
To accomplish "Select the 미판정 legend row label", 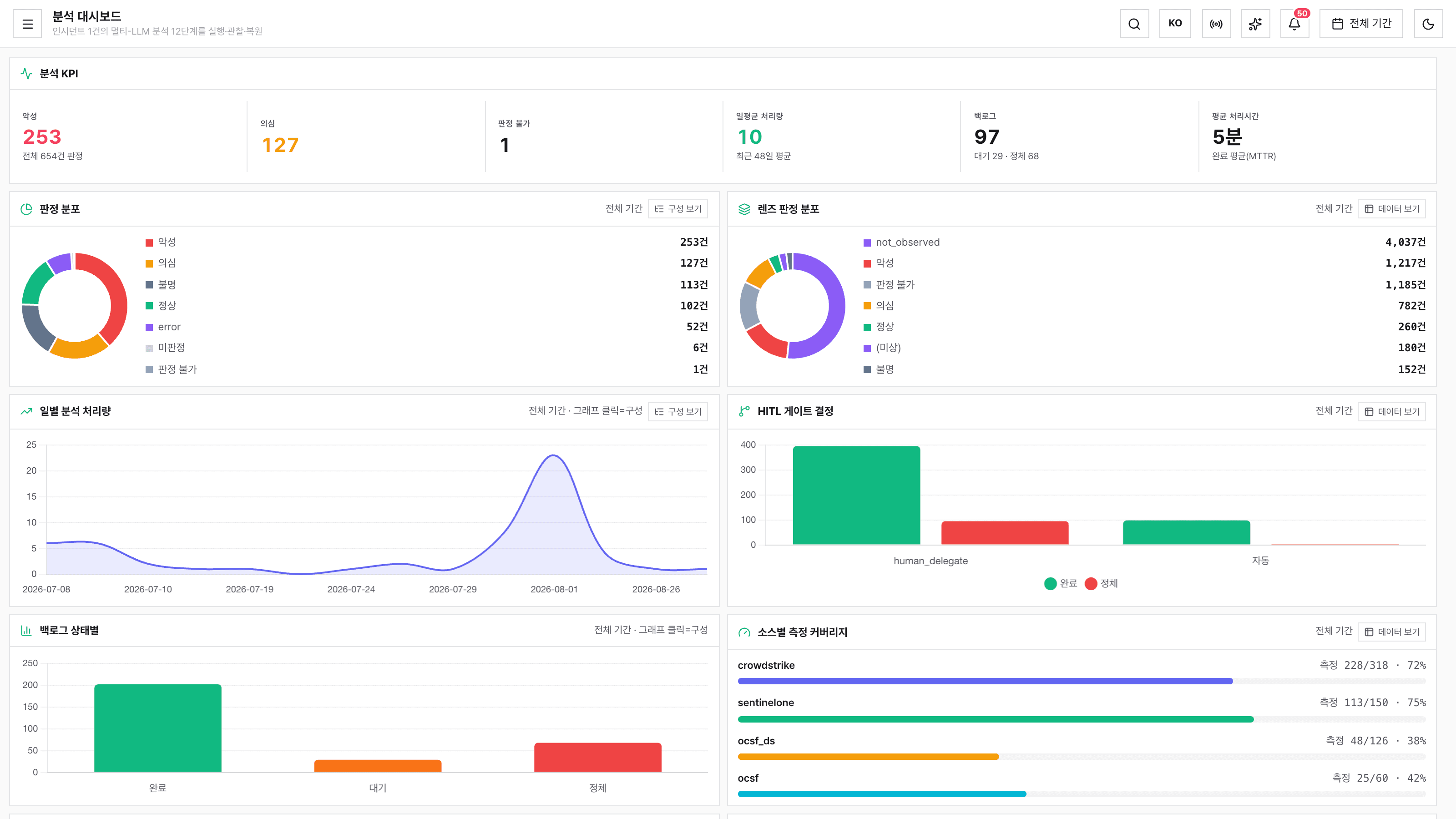I will tap(171, 348).
